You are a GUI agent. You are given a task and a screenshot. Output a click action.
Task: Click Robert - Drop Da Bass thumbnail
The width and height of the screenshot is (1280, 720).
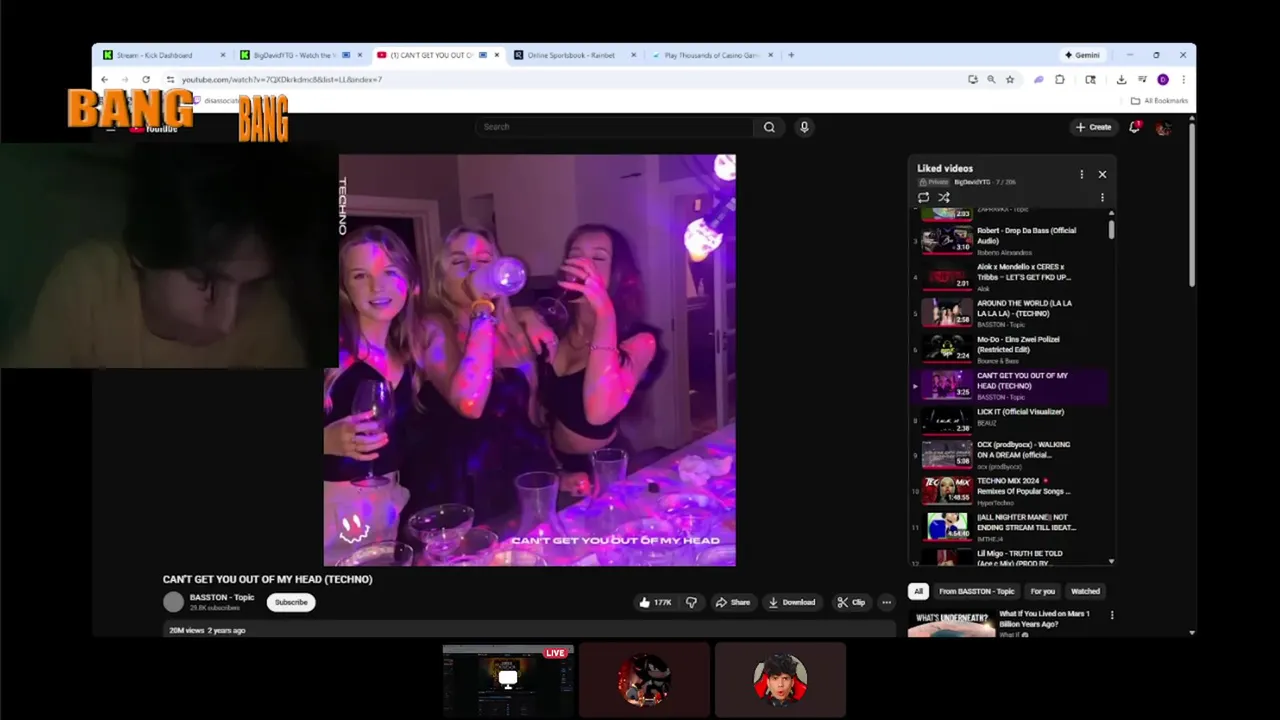946,240
